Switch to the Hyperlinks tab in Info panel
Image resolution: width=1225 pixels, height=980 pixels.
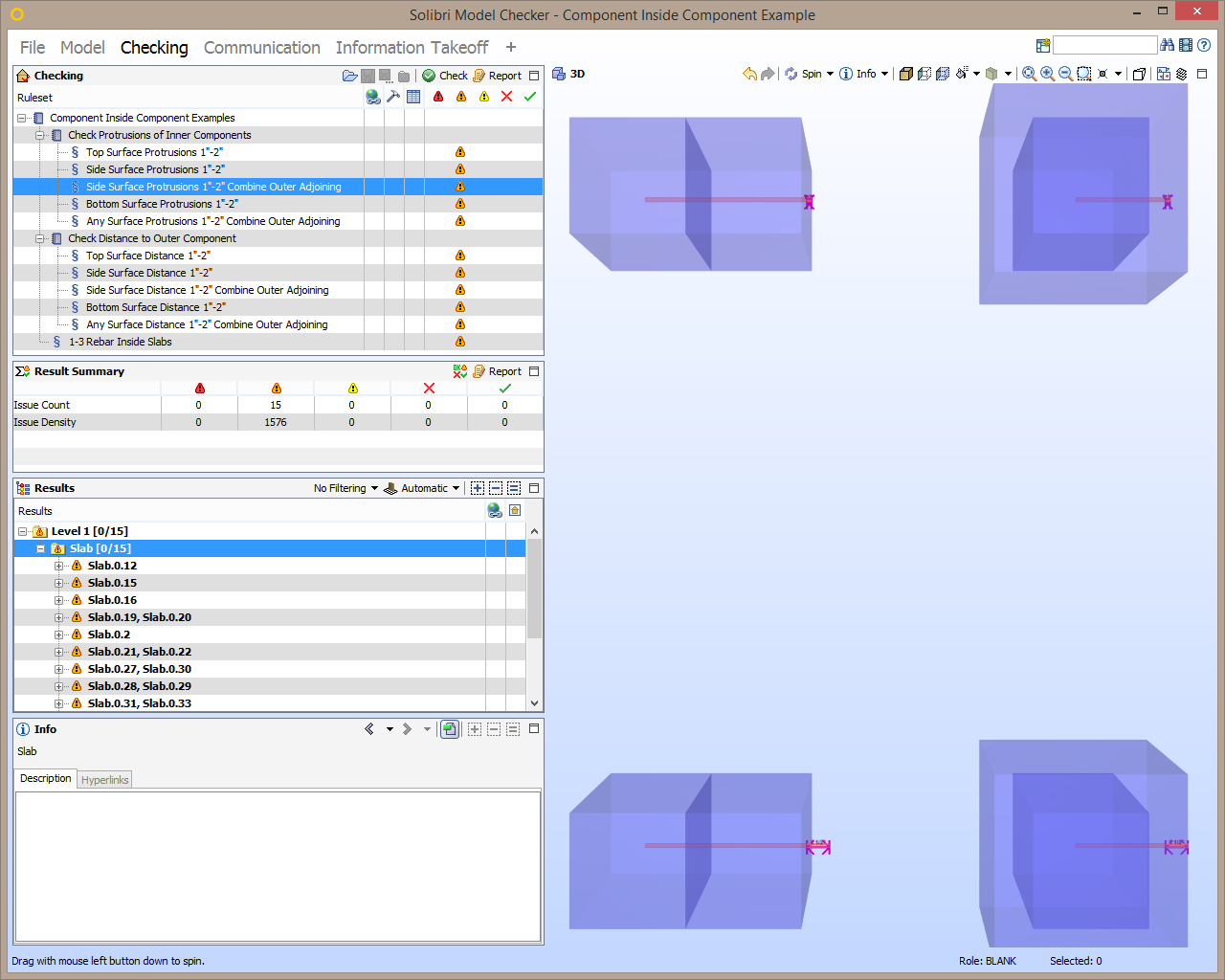pyautogui.click(x=104, y=780)
